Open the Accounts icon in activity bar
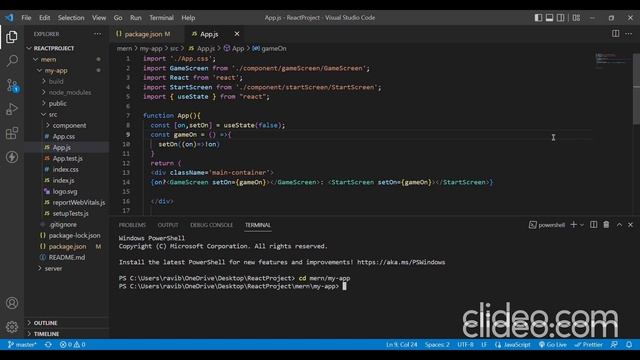Image resolution: width=640 pixels, height=360 pixels. pos(12,303)
